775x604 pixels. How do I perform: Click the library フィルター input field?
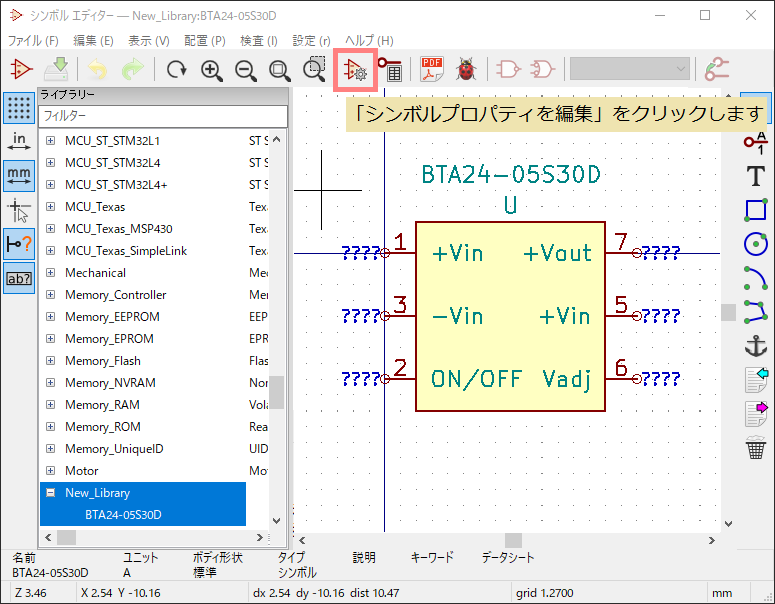click(163, 116)
